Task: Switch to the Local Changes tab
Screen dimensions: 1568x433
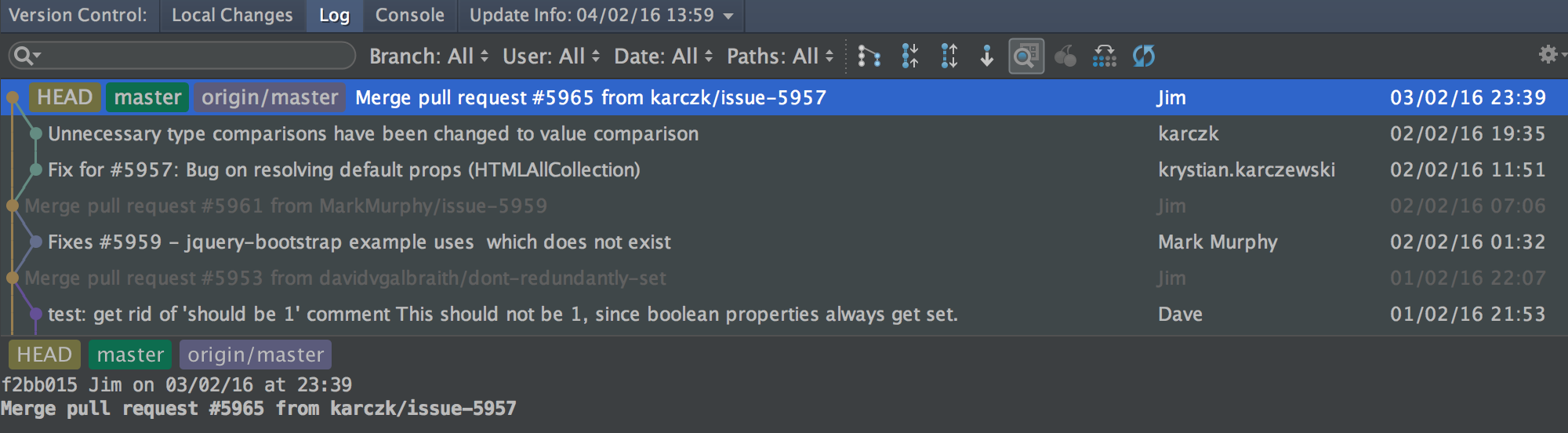Action: [232, 16]
